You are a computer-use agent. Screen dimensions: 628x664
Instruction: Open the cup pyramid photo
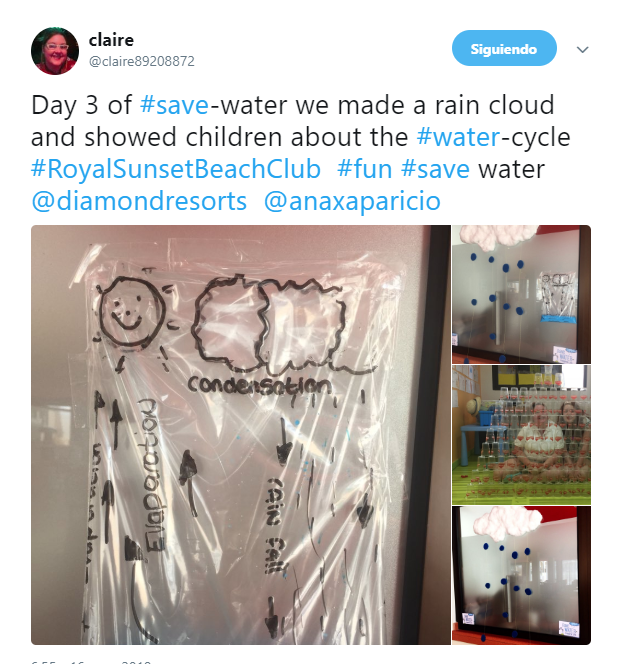click(521, 435)
